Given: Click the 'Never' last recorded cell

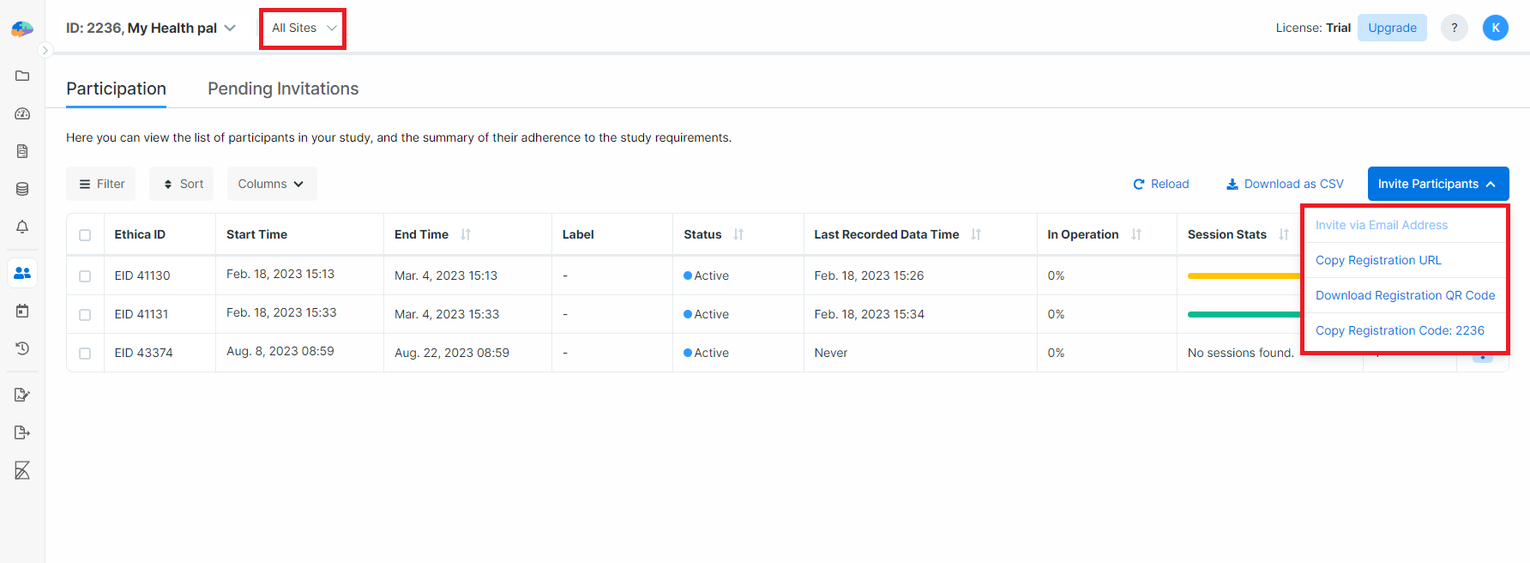Looking at the screenshot, I should pyautogui.click(x=831, y=354).
